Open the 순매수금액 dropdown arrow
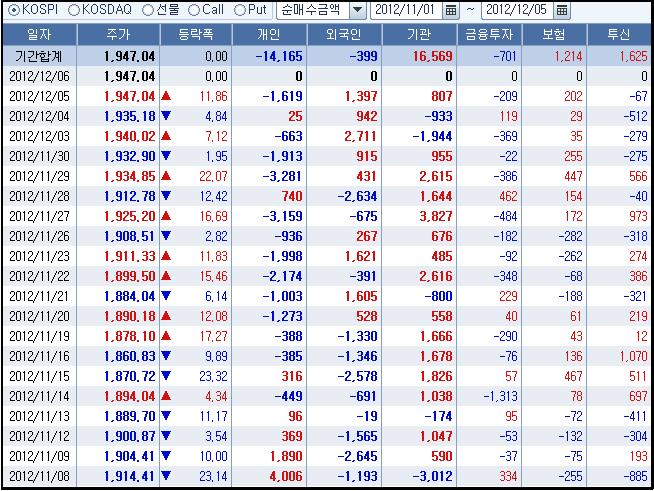 pyautogui.click(x=357, y=10)
